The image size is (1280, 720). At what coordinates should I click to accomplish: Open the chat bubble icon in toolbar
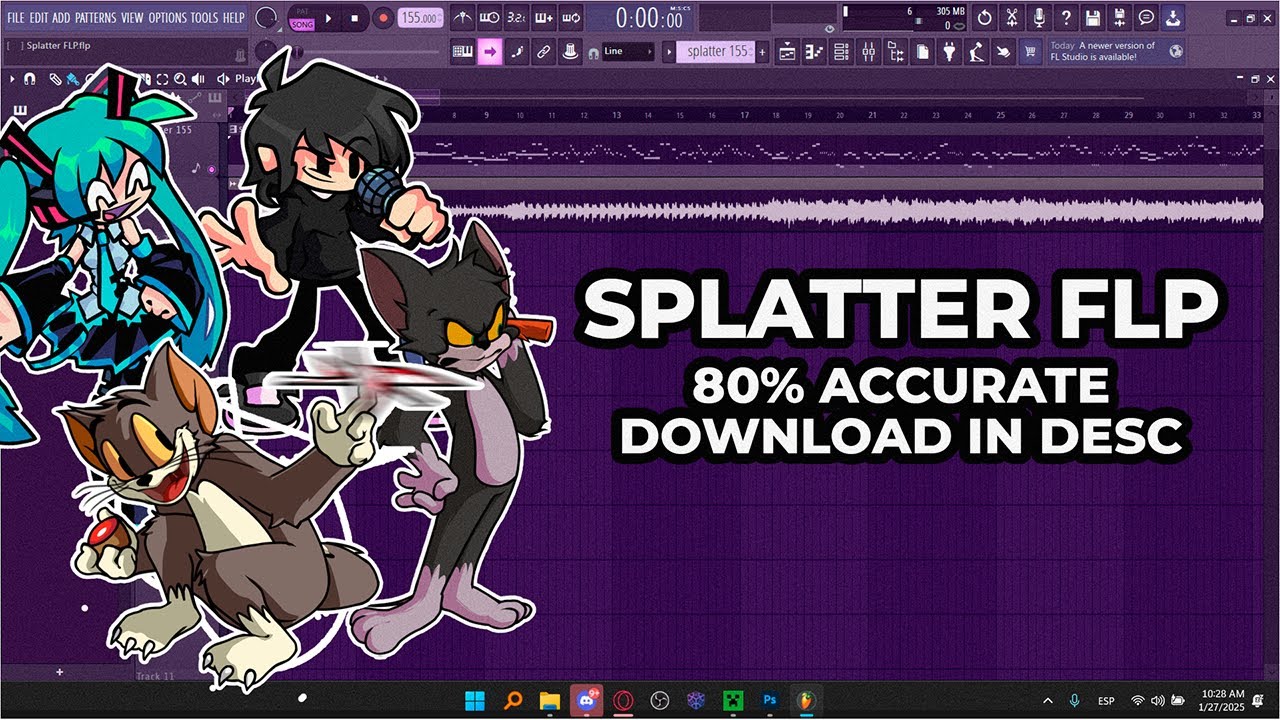[x=1147, y=18]
